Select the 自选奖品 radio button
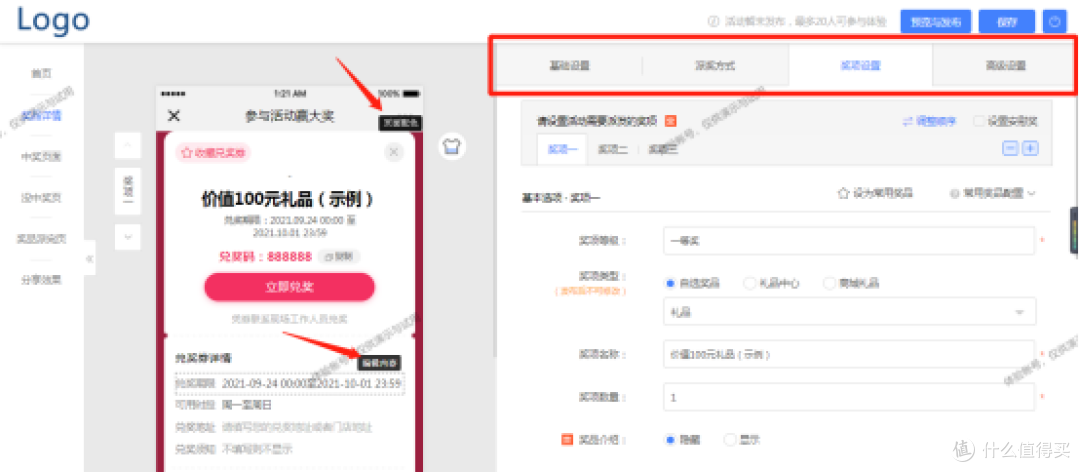Screen dimensions: 1080x472 pyautogui.click(x=670, y=283)
